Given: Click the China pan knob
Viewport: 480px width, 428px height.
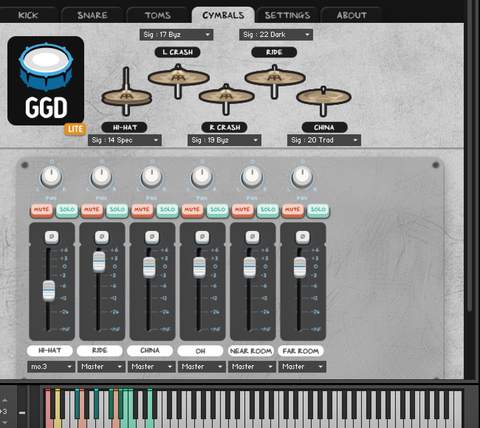Looking at the screenshot, I should [152, 177].
